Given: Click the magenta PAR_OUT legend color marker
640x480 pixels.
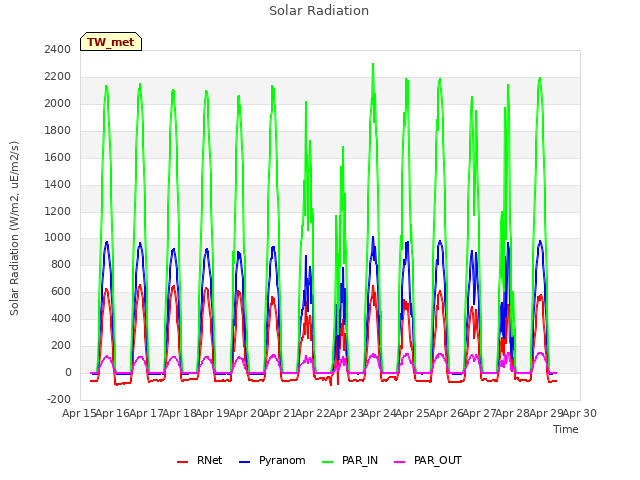Looking at the screenshot, I should click(x=400, y=462).
